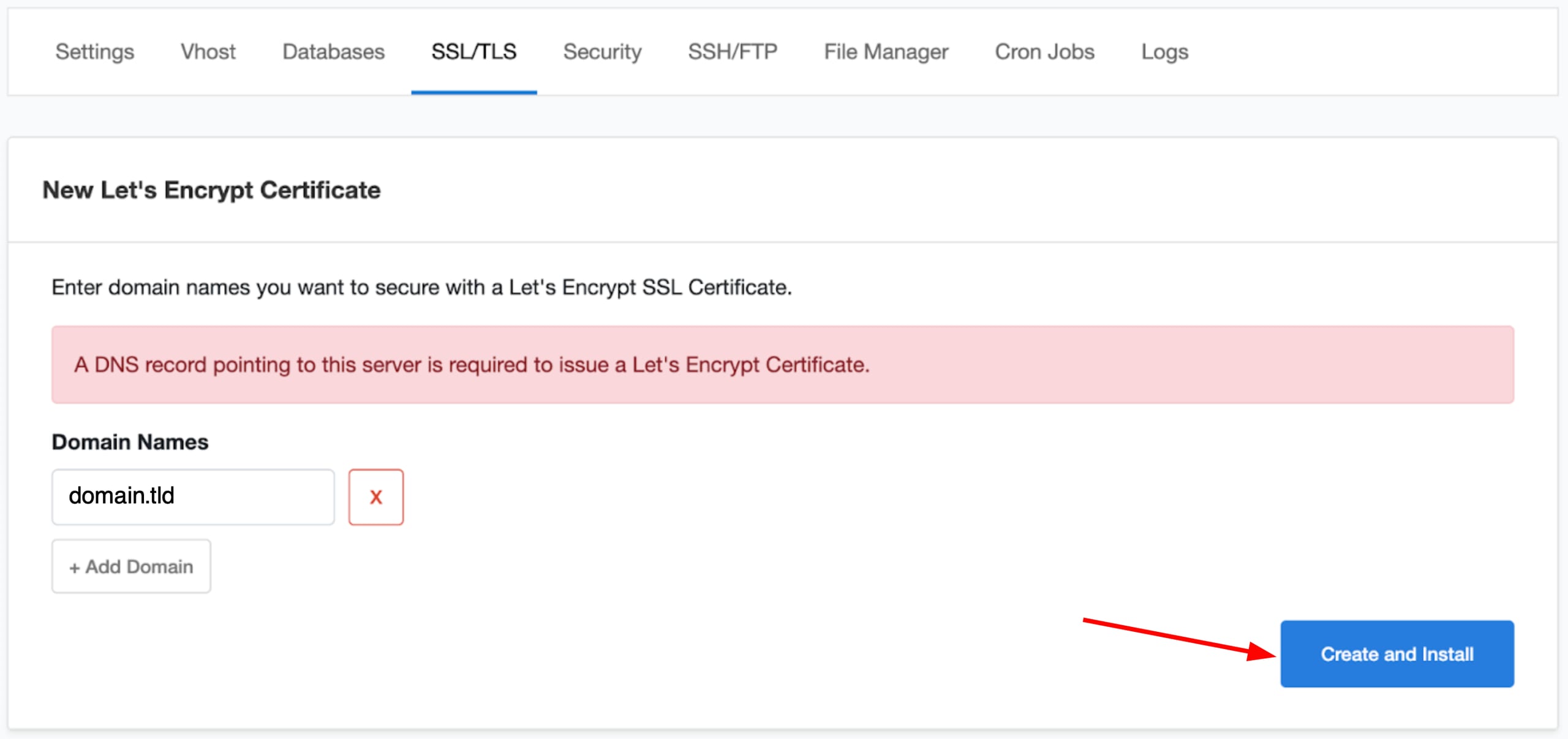1568x739 pixels.
Task: Click the + Add Domain control below the domain field
Action: [x=130, y=566]
